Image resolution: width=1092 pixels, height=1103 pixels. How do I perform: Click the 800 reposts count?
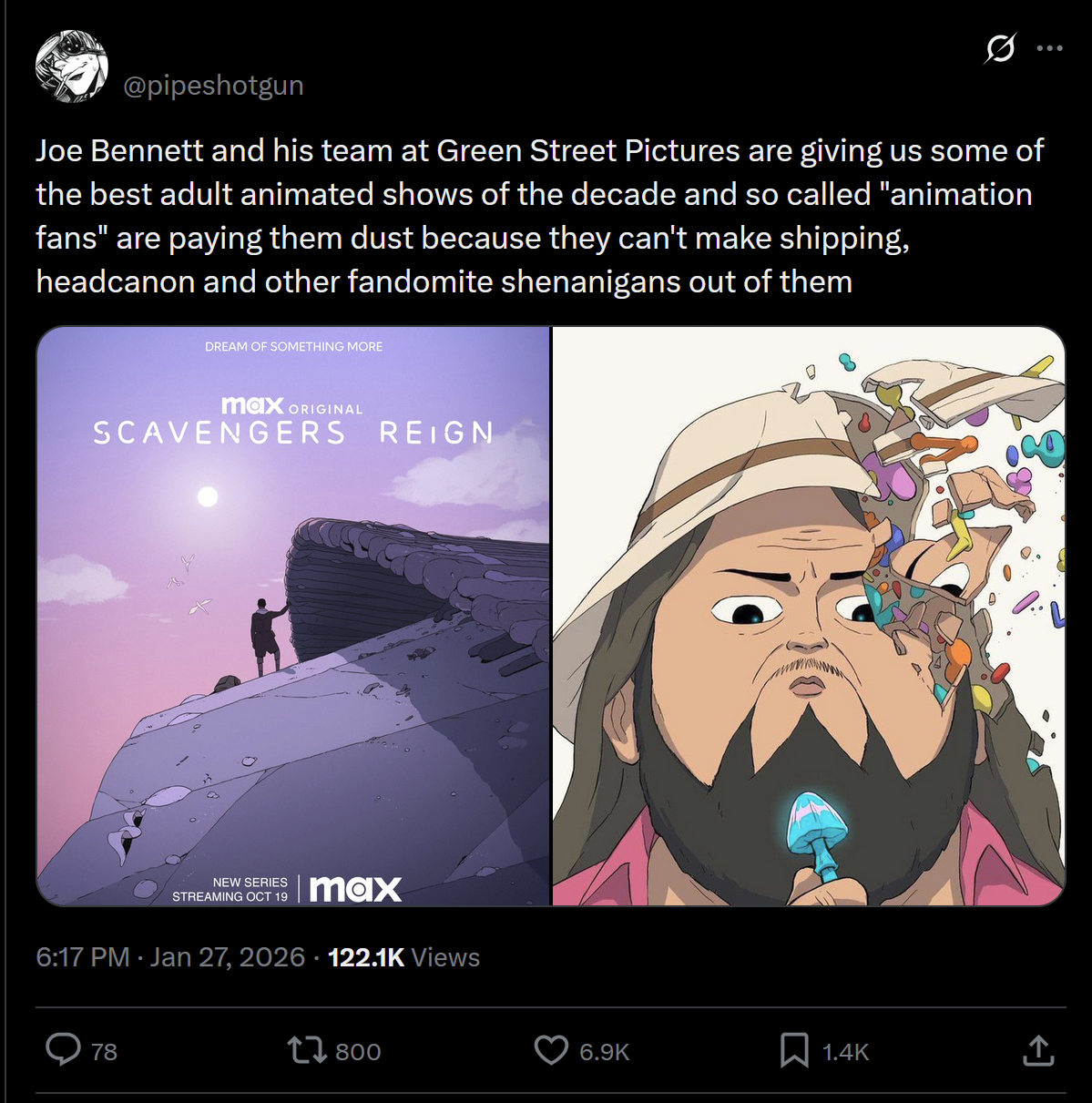click(x=358, y=1052)
